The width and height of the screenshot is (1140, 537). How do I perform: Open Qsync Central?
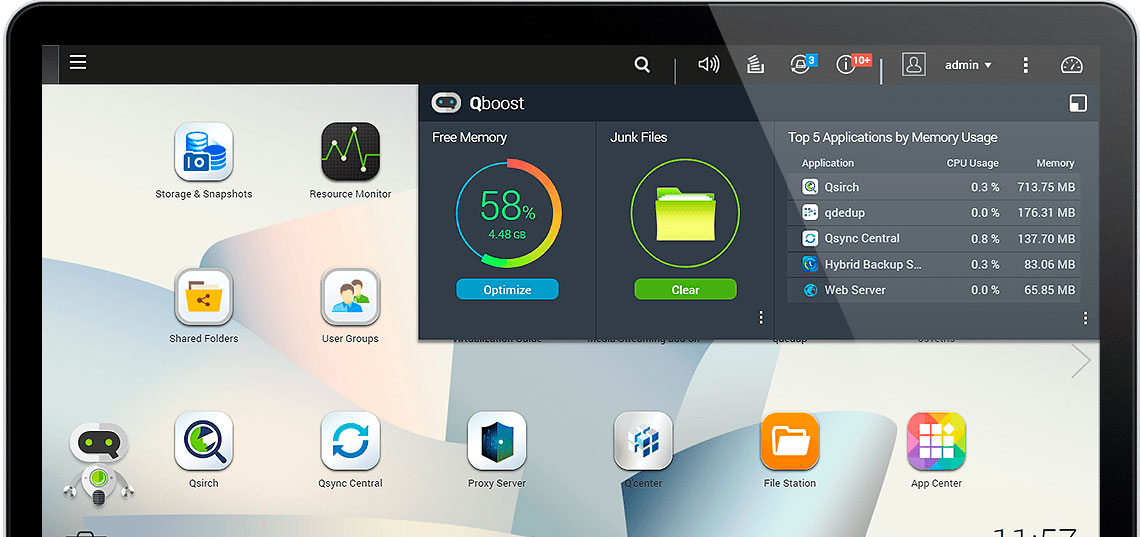pos(350,442)
